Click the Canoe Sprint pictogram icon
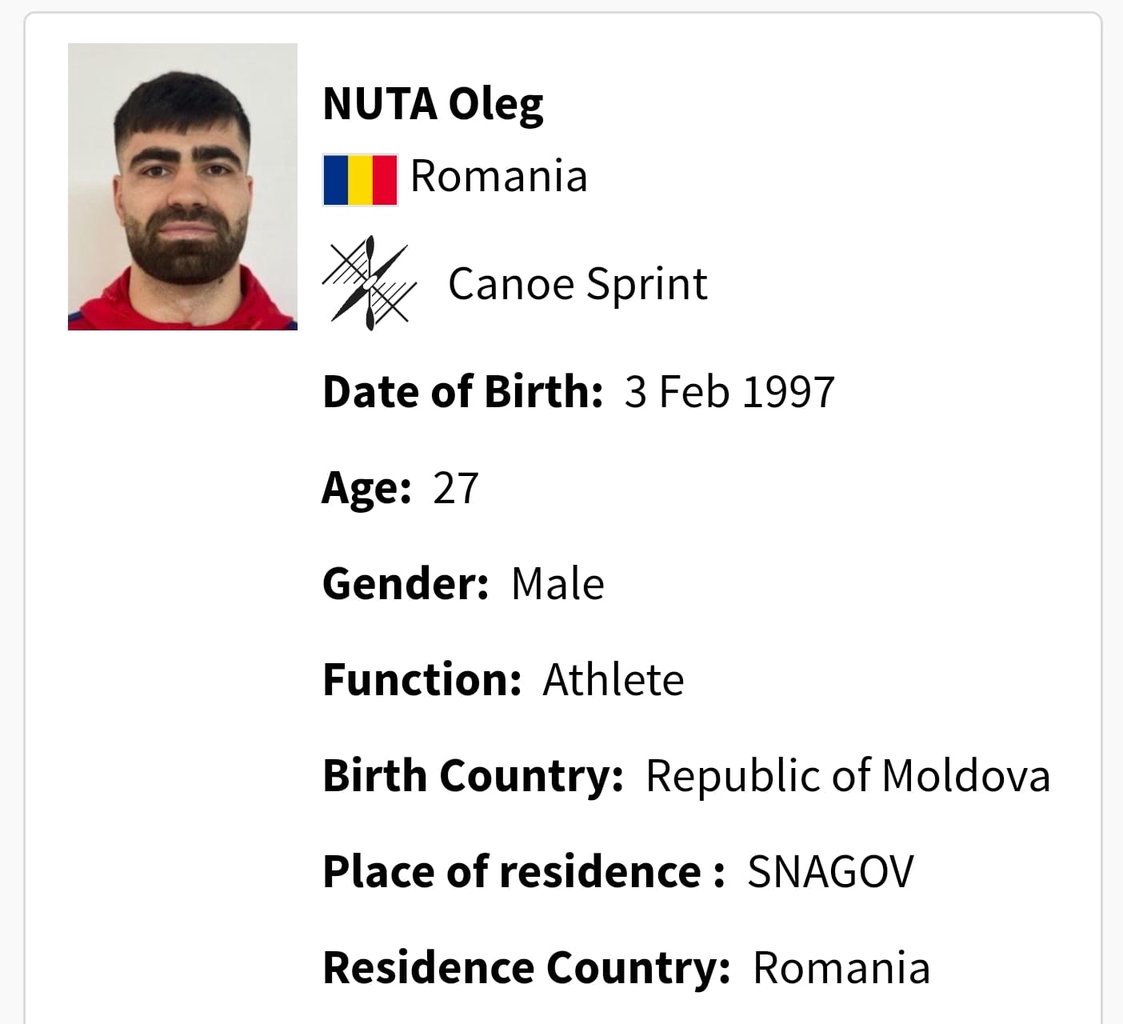 [369, 283]
